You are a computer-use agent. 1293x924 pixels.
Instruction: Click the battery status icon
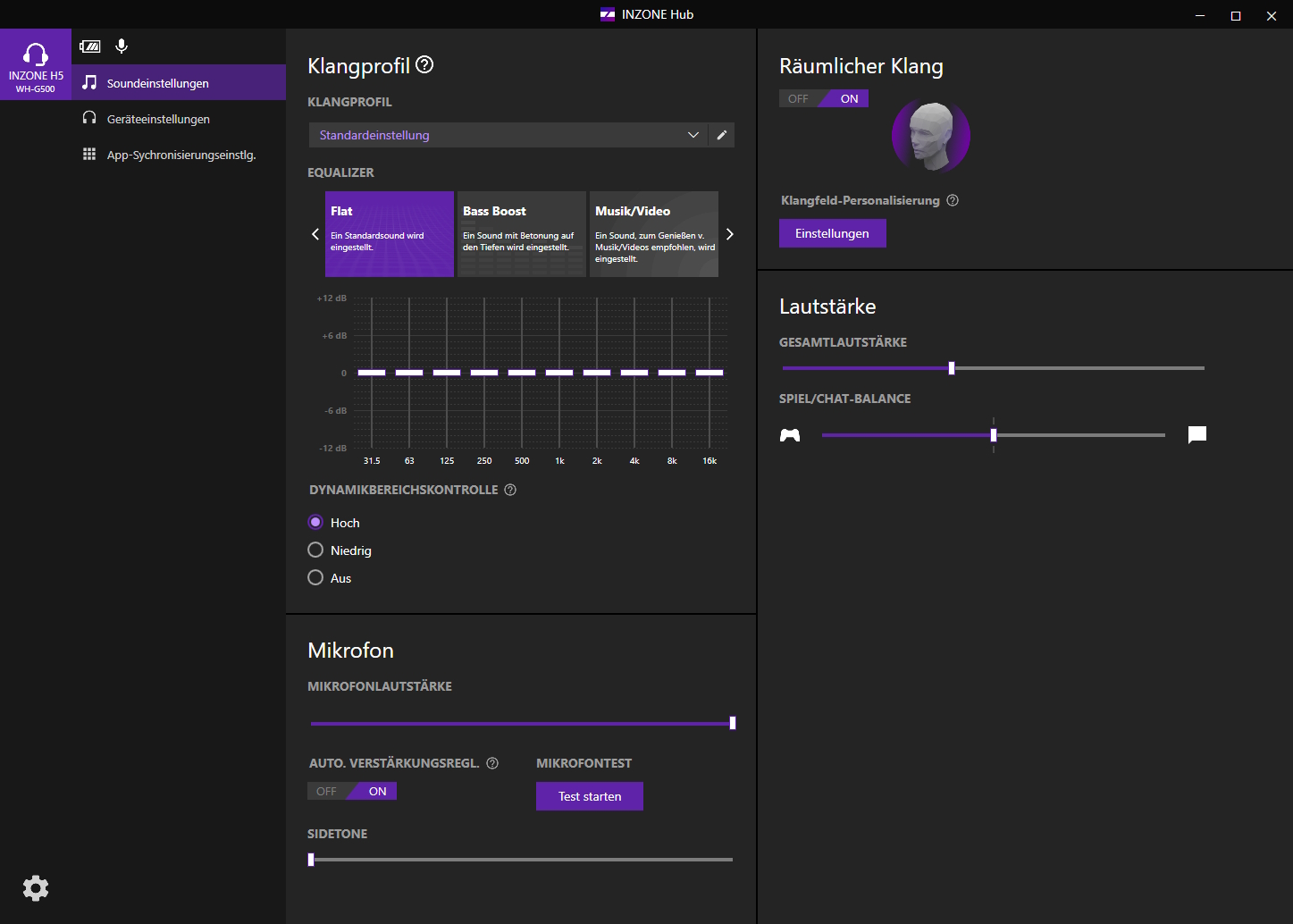(90, 46)
